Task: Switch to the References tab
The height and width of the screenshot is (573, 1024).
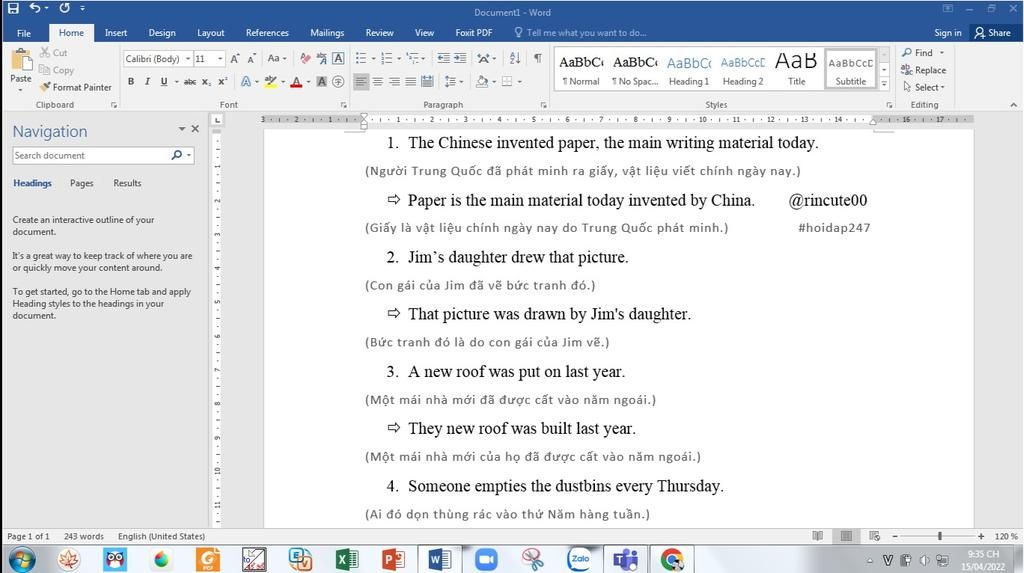Action: (267, 33)
